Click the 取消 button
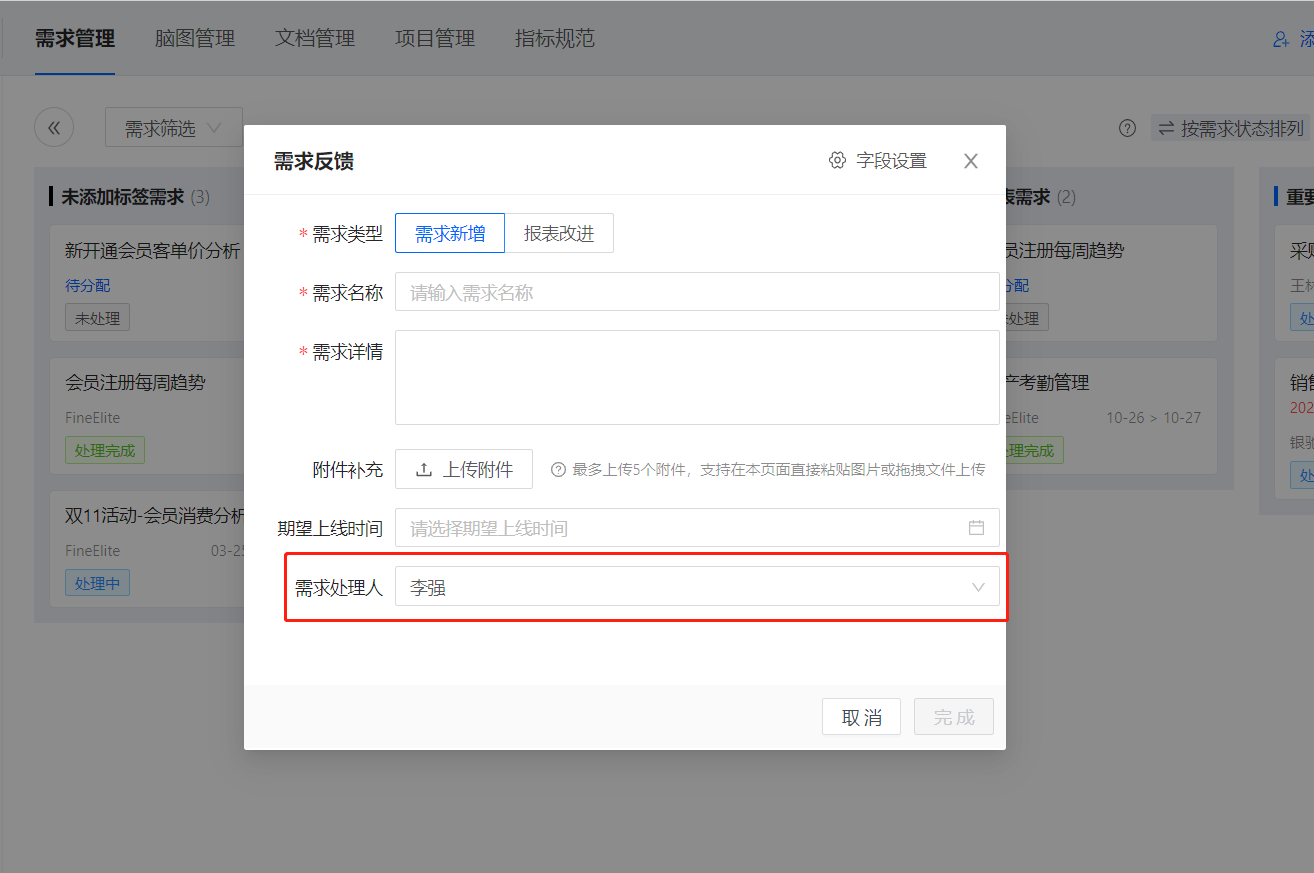 point(861,717)
